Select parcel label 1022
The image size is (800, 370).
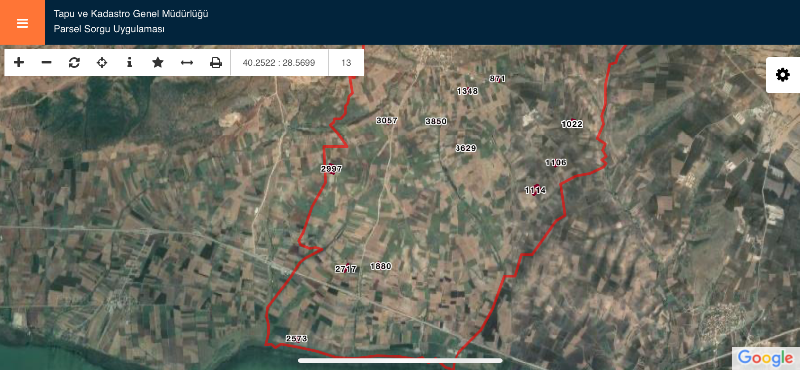pos(572,124)
